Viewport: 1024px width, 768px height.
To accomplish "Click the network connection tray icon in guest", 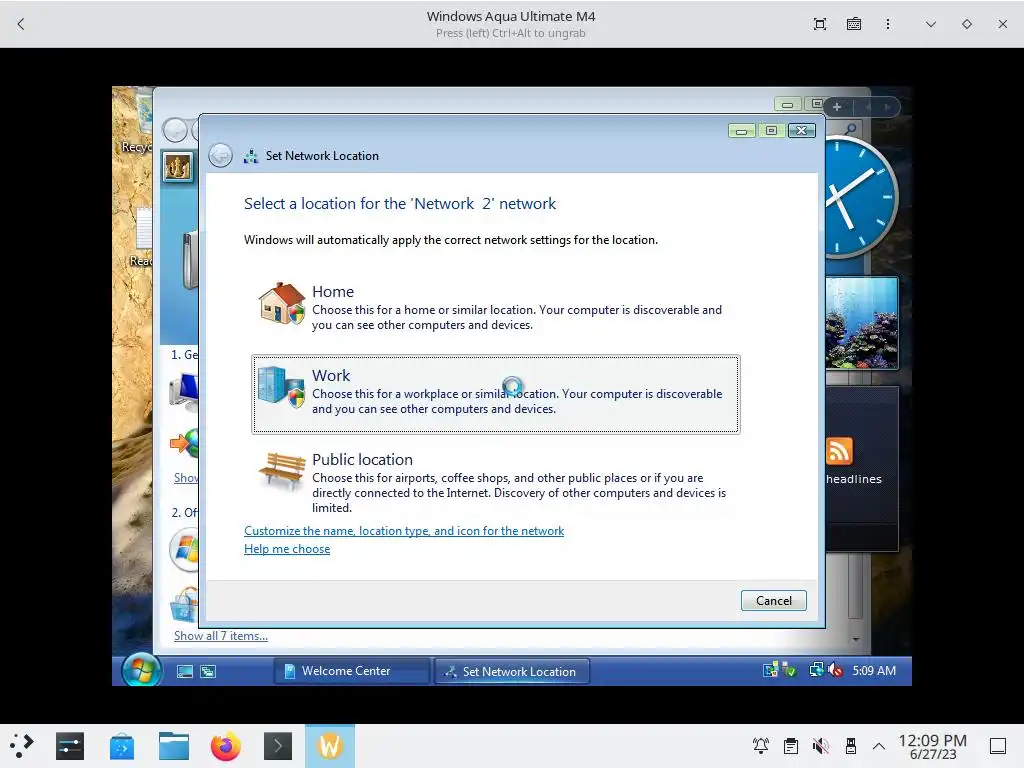I will click(x=816, y=670).
